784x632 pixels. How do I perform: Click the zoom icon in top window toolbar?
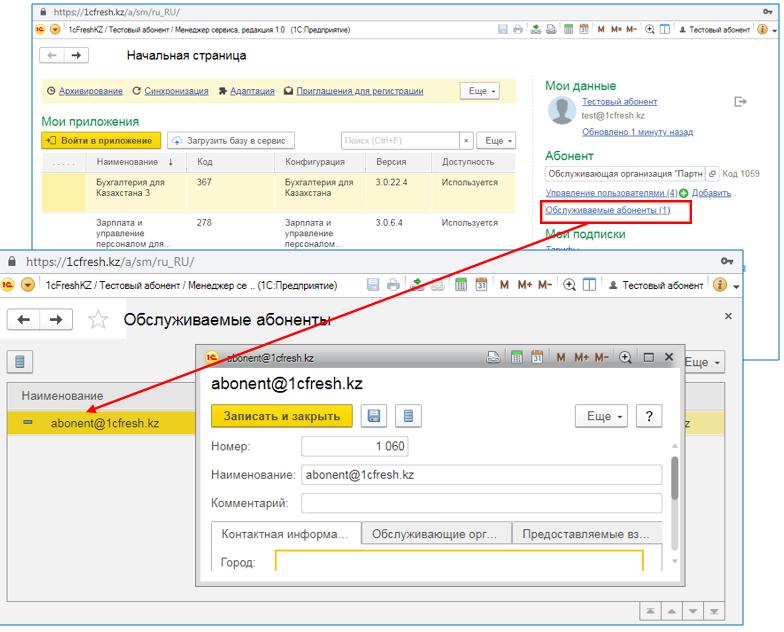tap(650, 30)
